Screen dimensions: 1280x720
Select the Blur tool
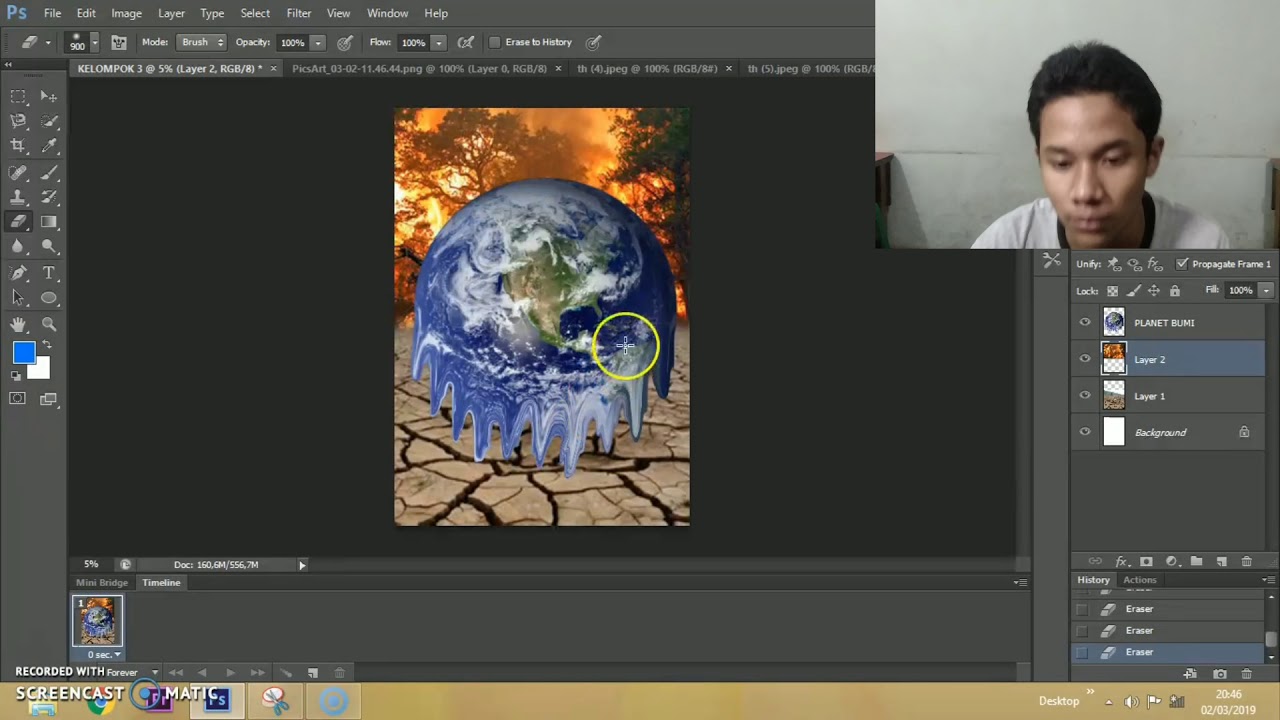coord(18,247)
